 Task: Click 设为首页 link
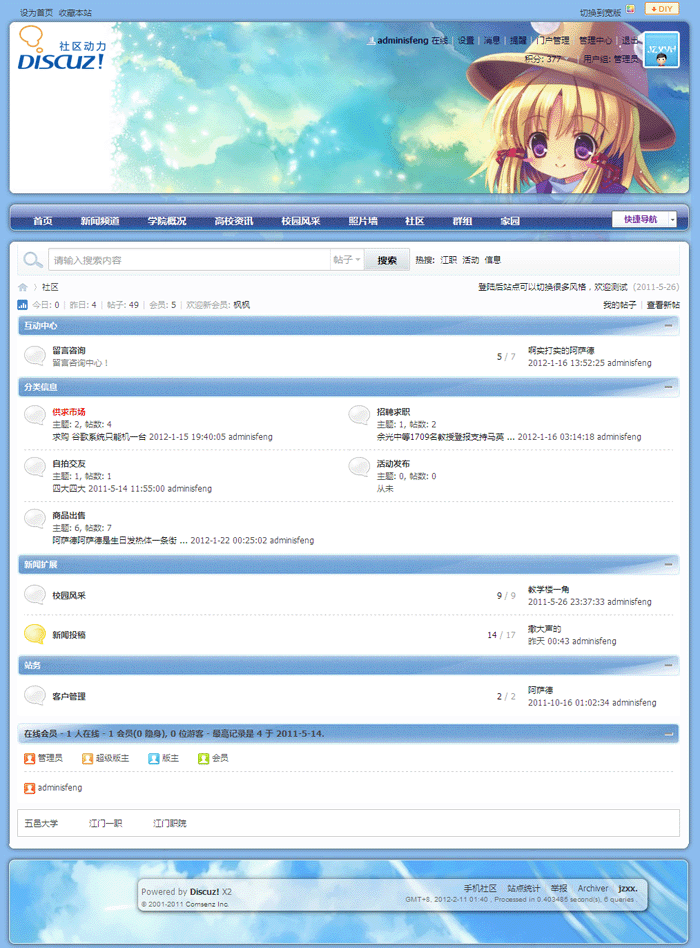point(36,13)
